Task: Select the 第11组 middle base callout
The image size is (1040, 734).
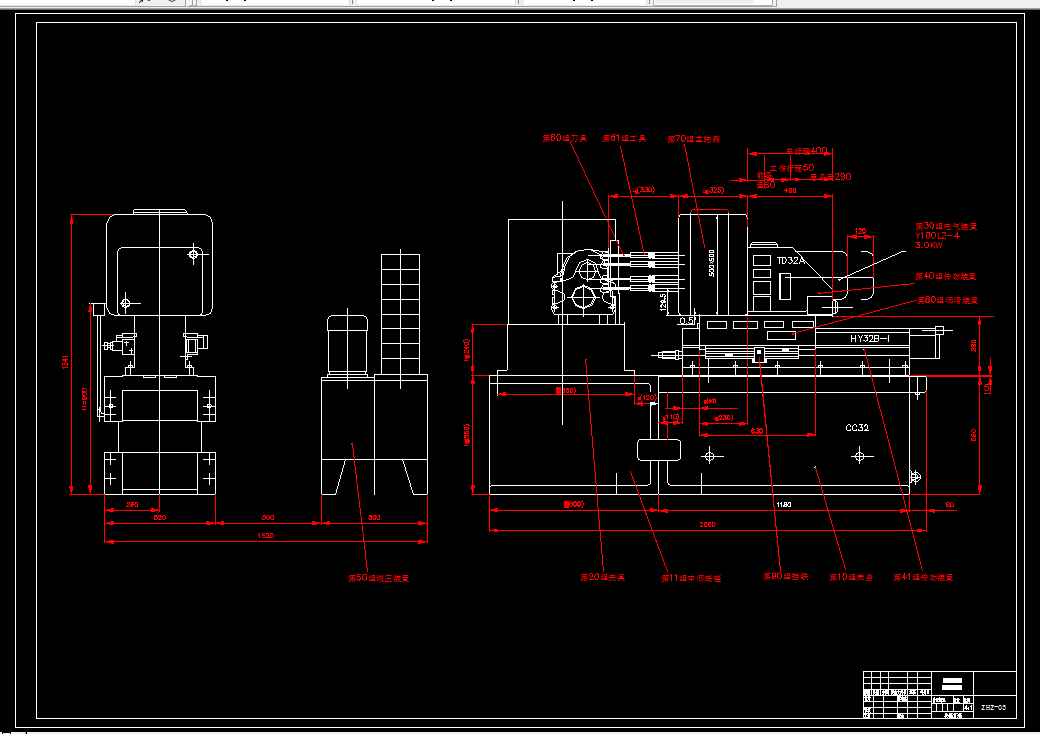Action: click(x=690, y=578)
